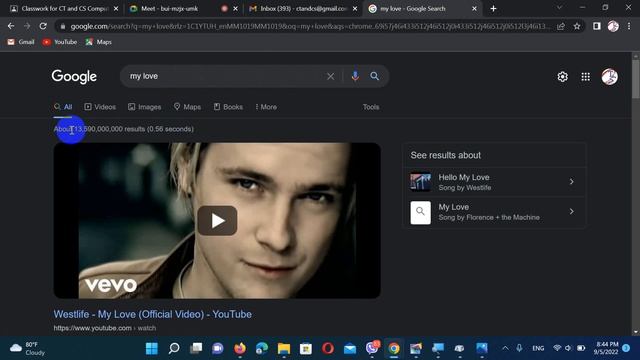Close the Classwork for CT and CS tab
640x360 pixels.
[116, 9]
